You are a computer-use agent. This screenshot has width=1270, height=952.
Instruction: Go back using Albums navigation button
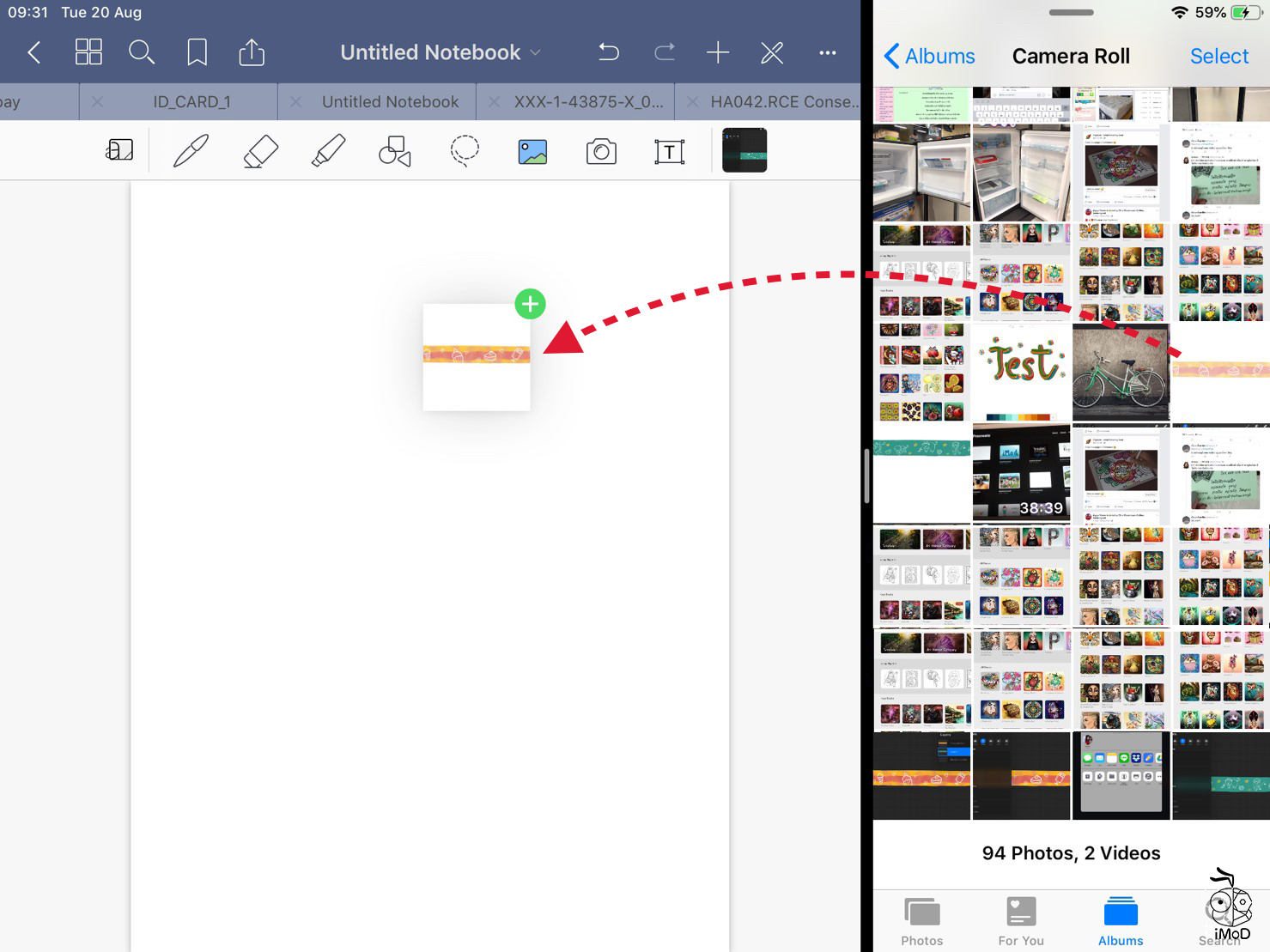click(930, 55)
